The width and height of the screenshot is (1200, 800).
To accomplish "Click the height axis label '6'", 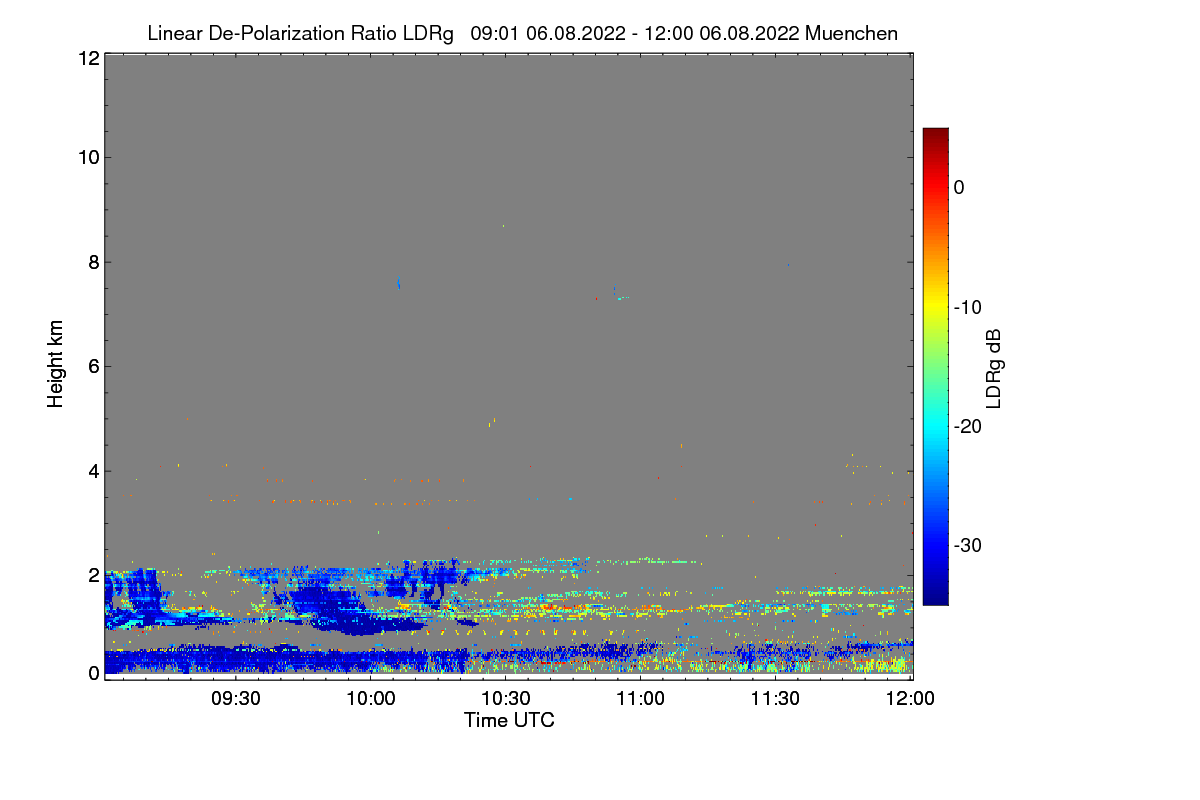I will 92,366.
